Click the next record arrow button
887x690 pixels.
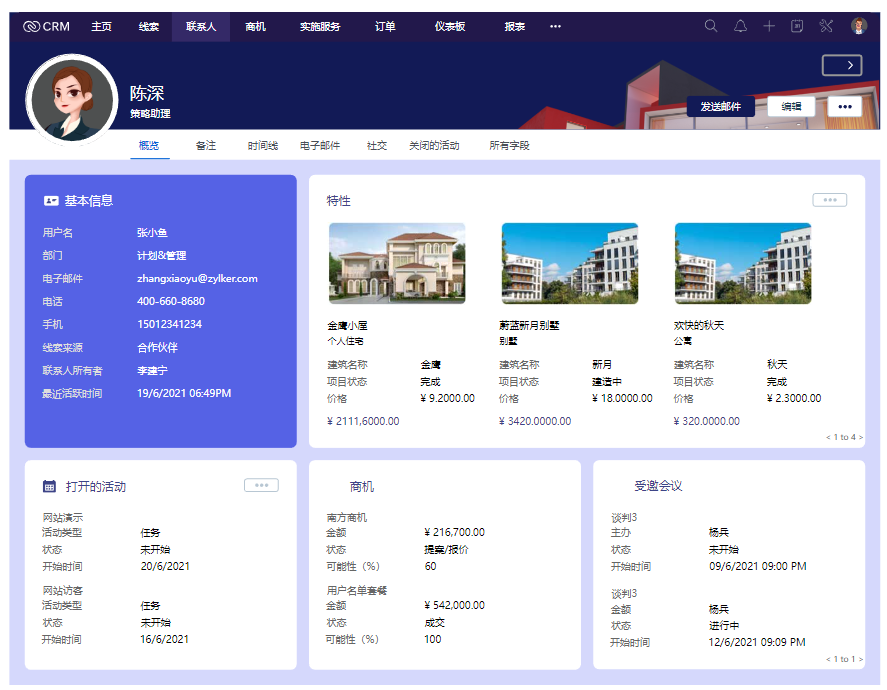(x=842, y=65)
